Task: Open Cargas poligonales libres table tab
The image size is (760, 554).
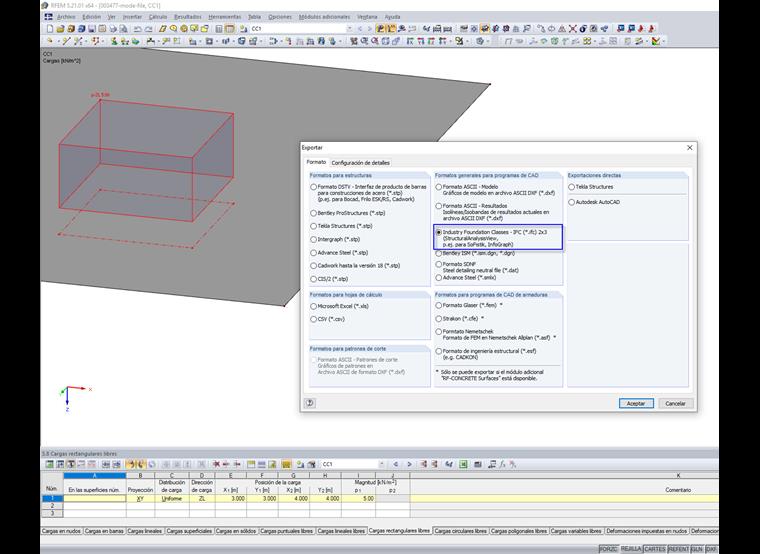Action: coord(519,531)
